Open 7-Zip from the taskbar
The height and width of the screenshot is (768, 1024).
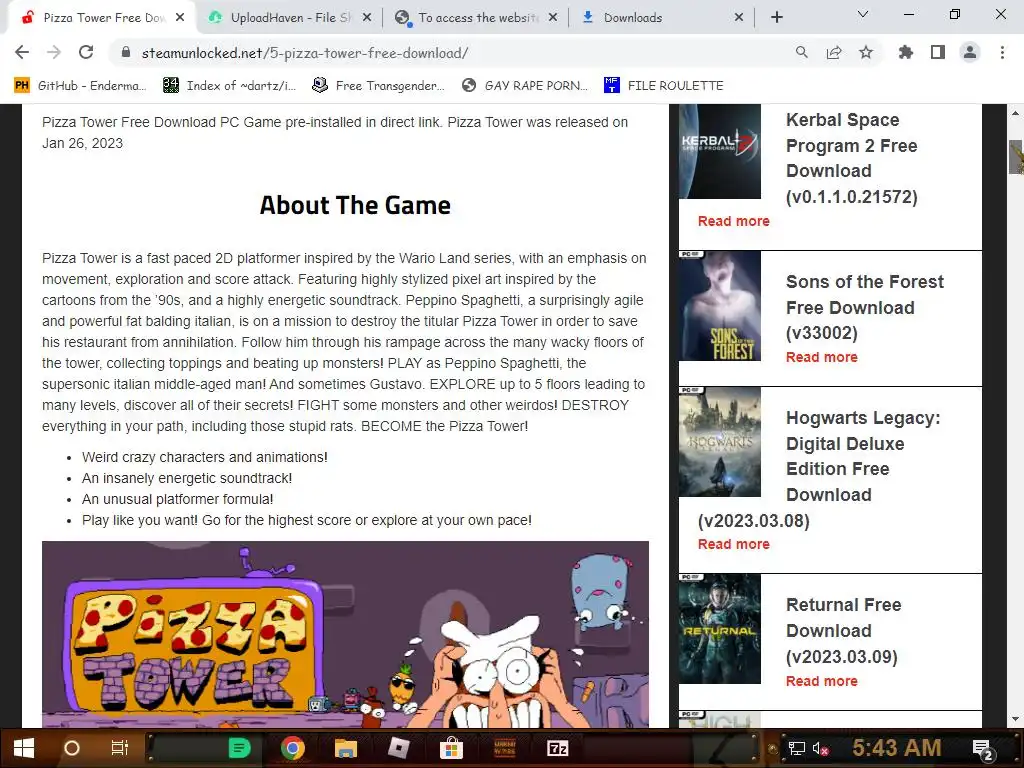pyautogui.click(x=557, y=748)
